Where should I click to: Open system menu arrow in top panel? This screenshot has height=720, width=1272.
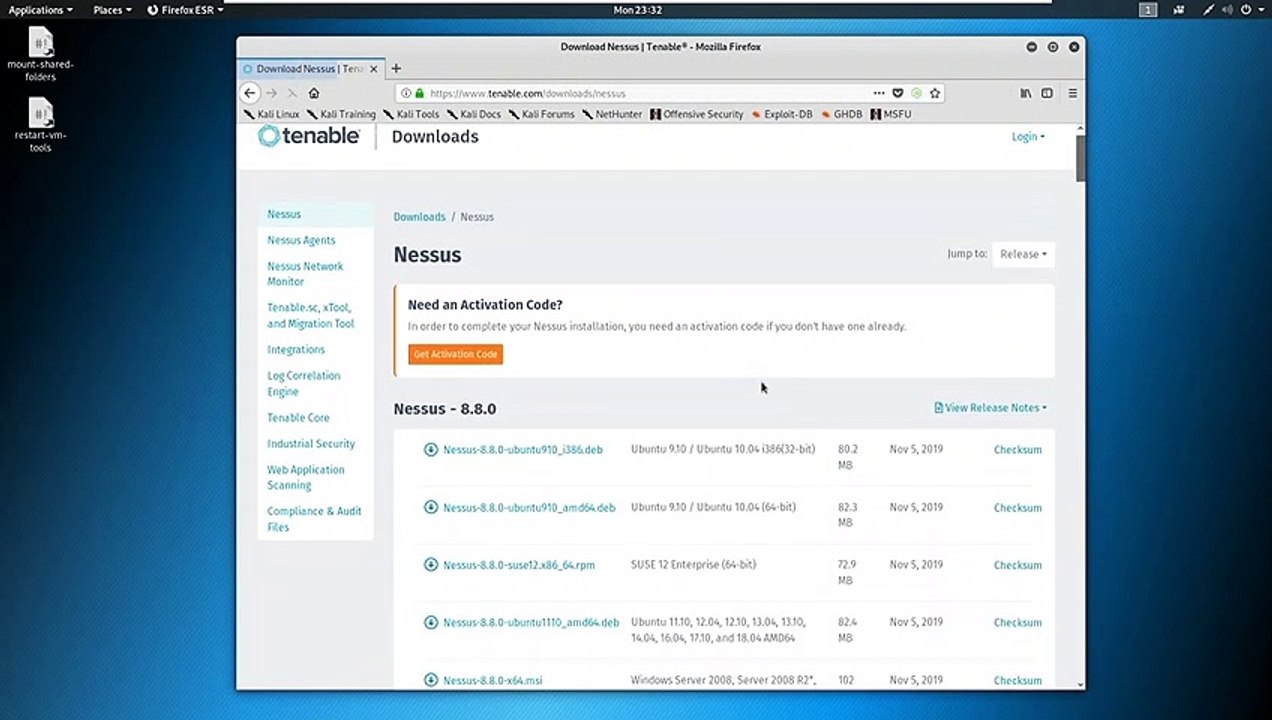click(1262, 10)
